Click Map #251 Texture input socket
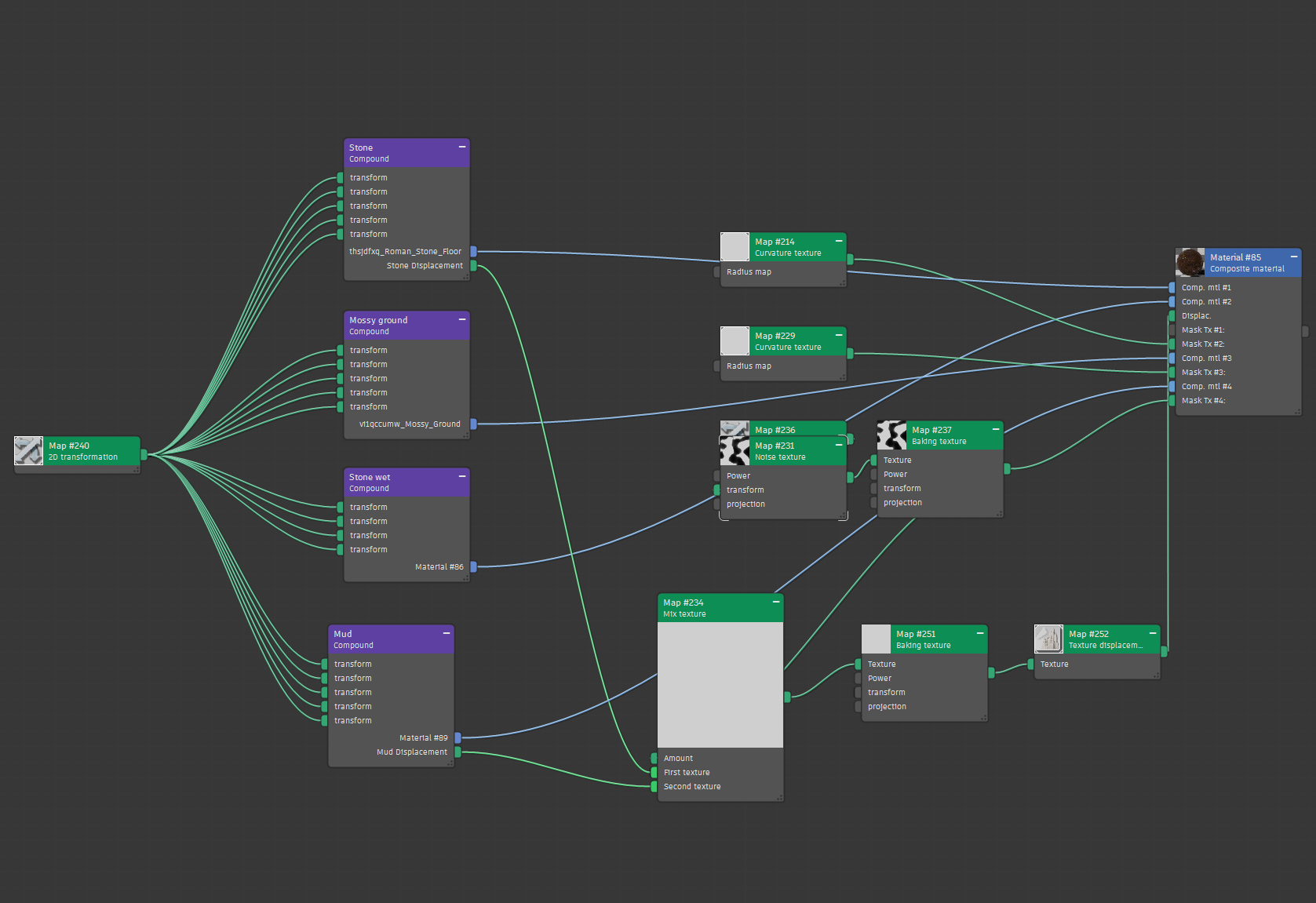 858,665
